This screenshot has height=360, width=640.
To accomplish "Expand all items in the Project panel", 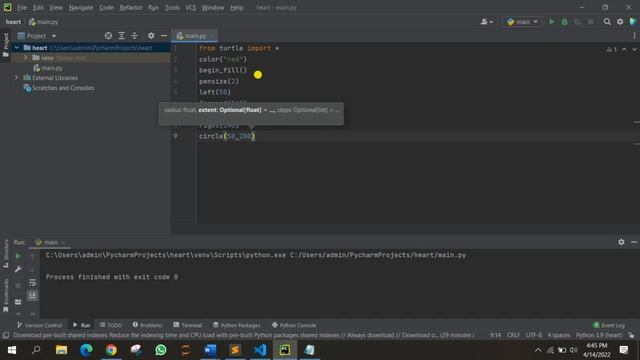I will coord(122,36).
